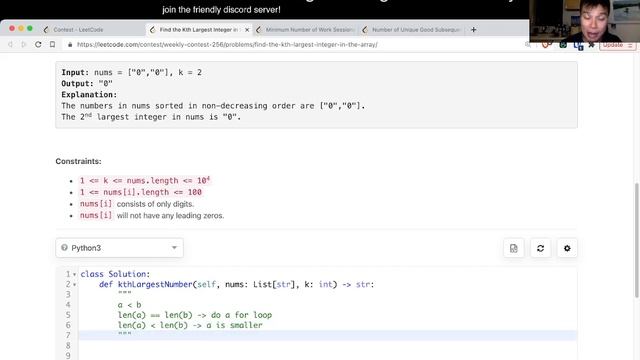Reload the current page
Image resolution: width=640 pixels, height=360 pixels.
click(38, 44)
